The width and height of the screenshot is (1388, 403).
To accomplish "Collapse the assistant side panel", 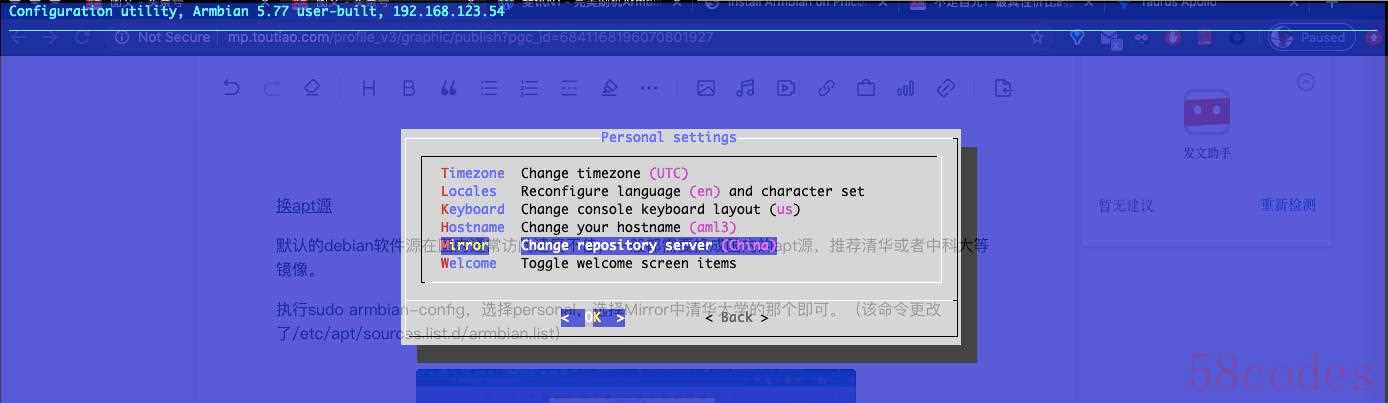I will click(x=1305, y=82).
